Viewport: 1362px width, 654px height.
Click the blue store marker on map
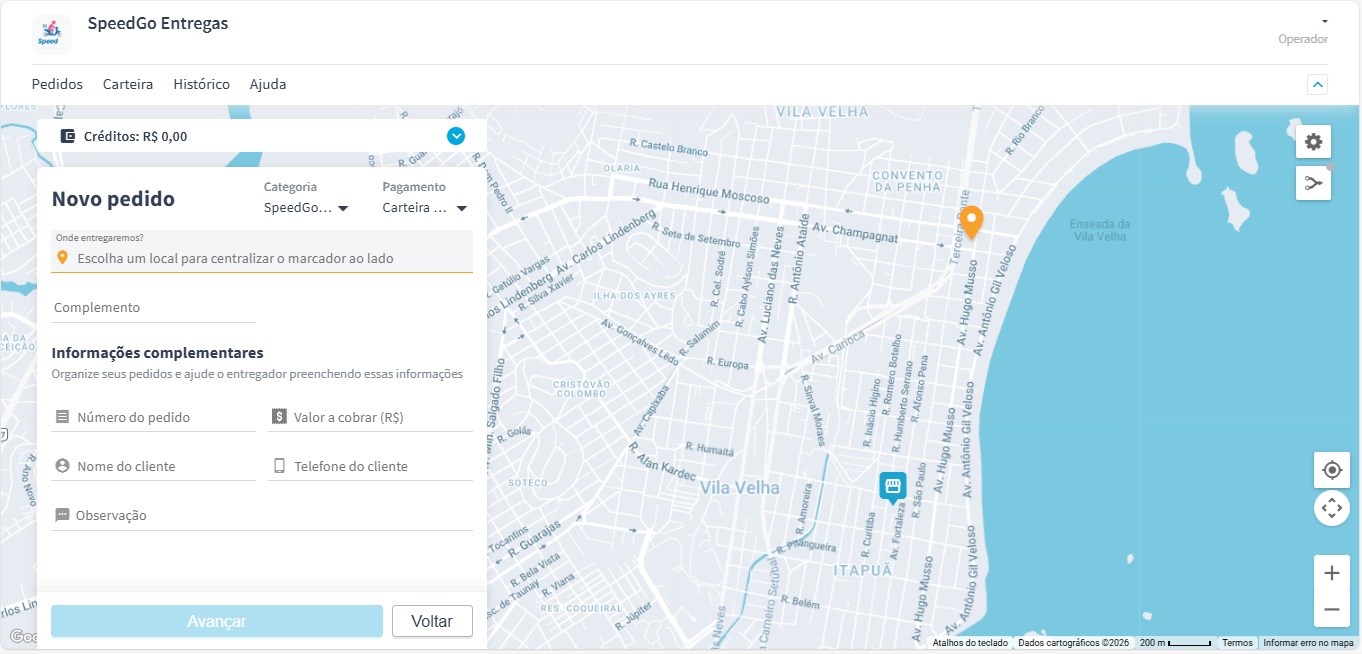(892, 486)
